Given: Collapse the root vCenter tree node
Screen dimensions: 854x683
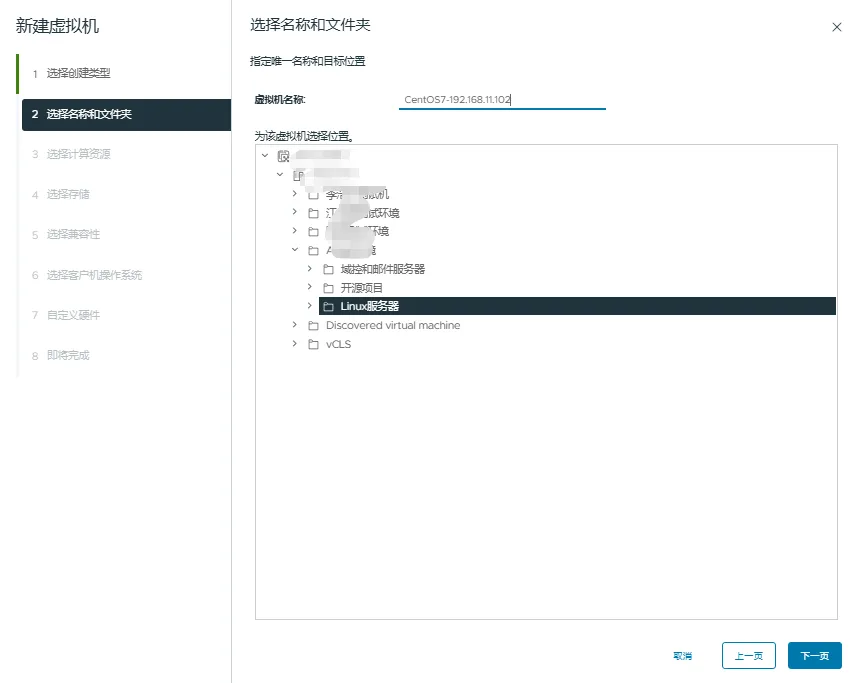Looking at the screenshot, I should (x=265, y=155).
